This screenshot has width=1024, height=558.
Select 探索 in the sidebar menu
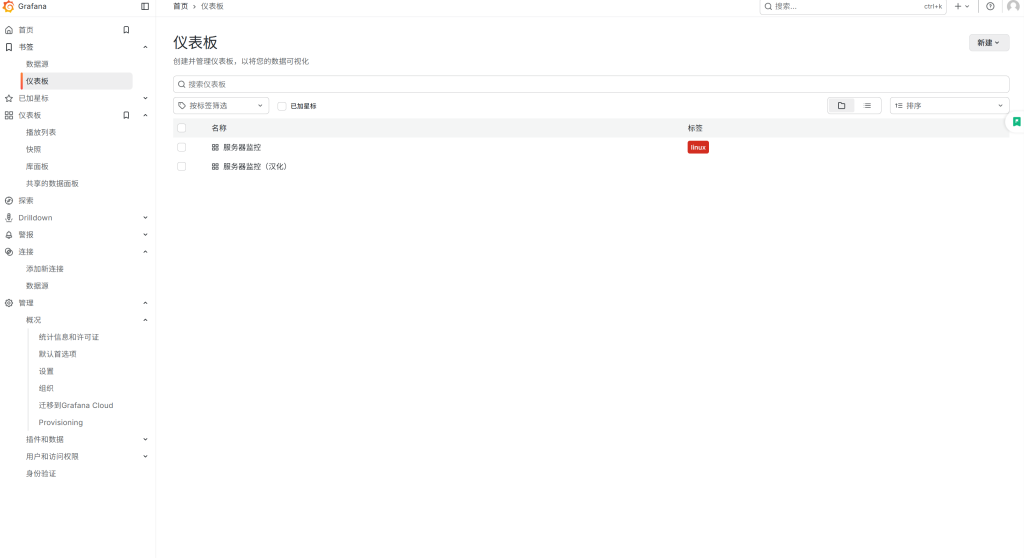(x=26, y=200)
